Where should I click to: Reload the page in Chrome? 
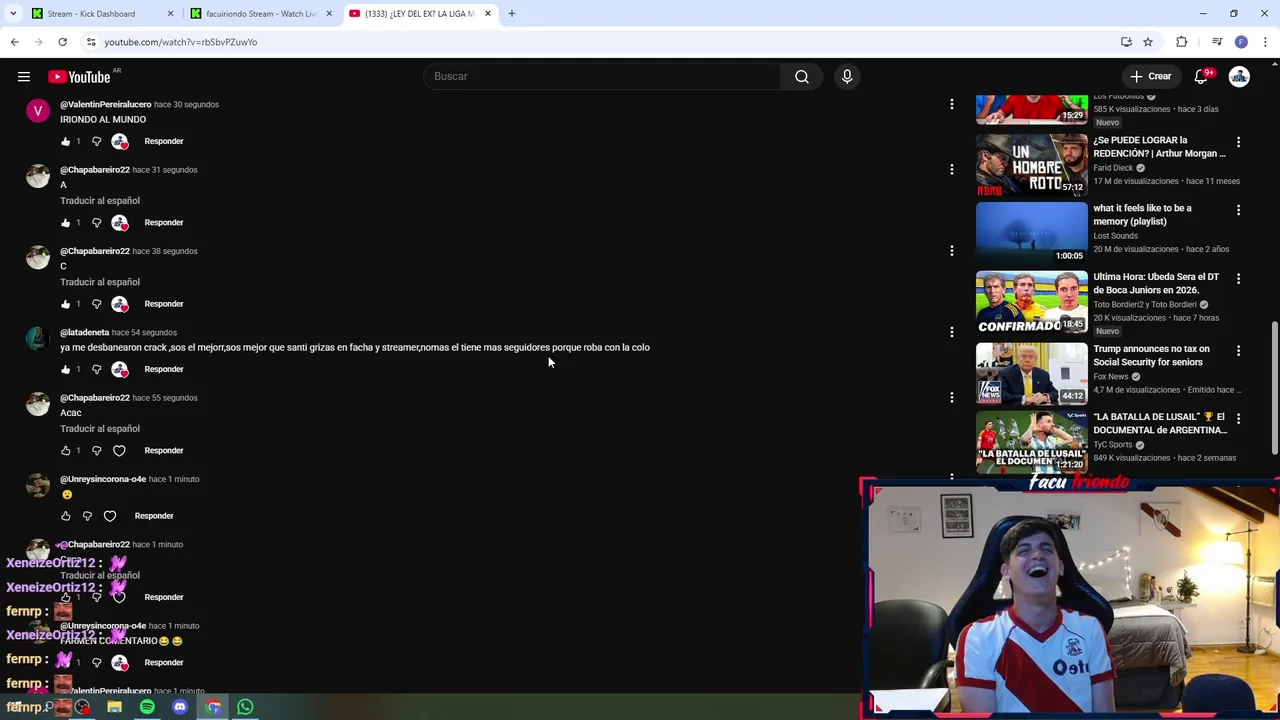coord(62,42)
